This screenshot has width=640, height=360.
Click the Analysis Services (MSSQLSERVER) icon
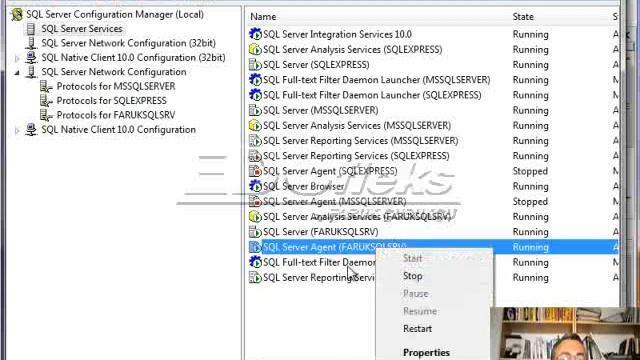255,125
